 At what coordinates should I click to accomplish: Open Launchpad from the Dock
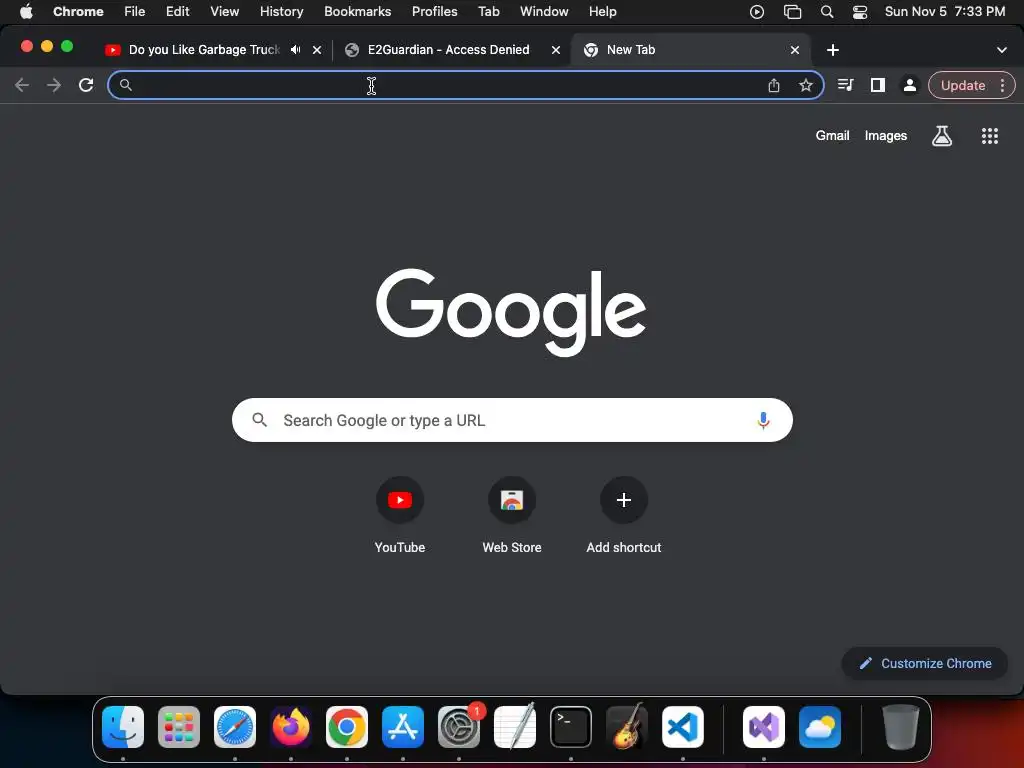pyautogui.click(x=179, y=727)
